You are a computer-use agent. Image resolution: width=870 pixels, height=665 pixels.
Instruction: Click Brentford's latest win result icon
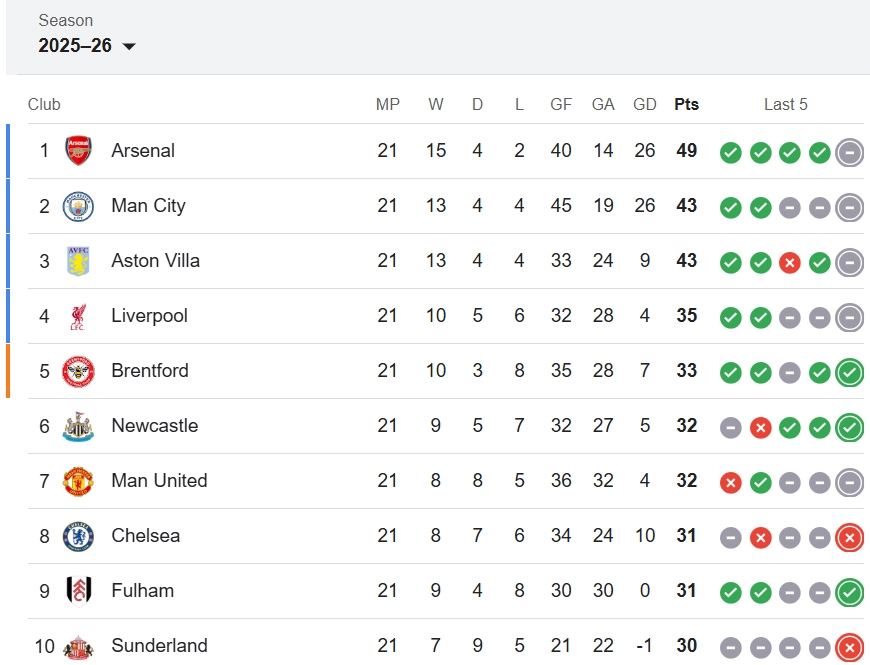pyautogui.click(x=849, y=372)
